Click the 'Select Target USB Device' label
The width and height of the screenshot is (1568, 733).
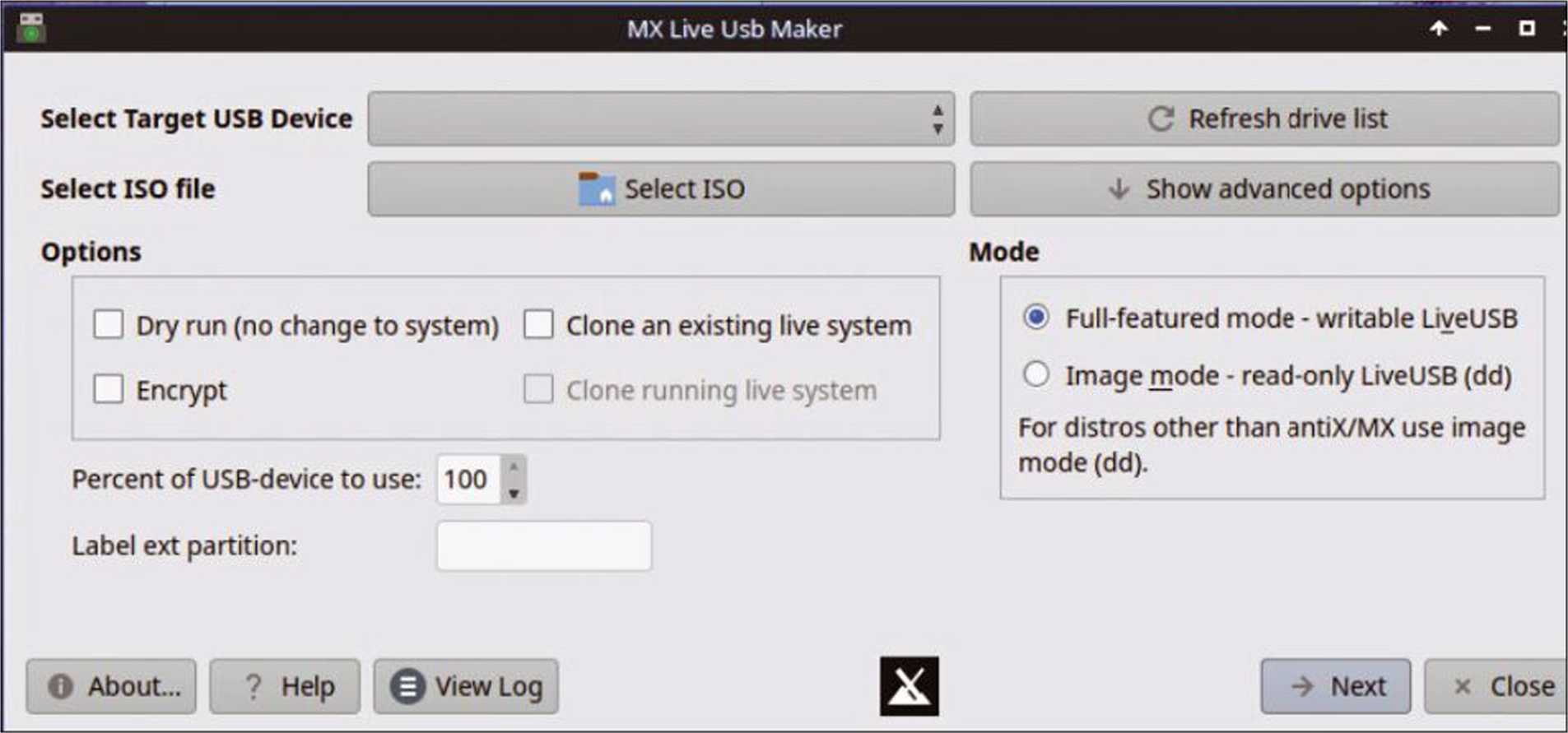click(x=197, y=118)
